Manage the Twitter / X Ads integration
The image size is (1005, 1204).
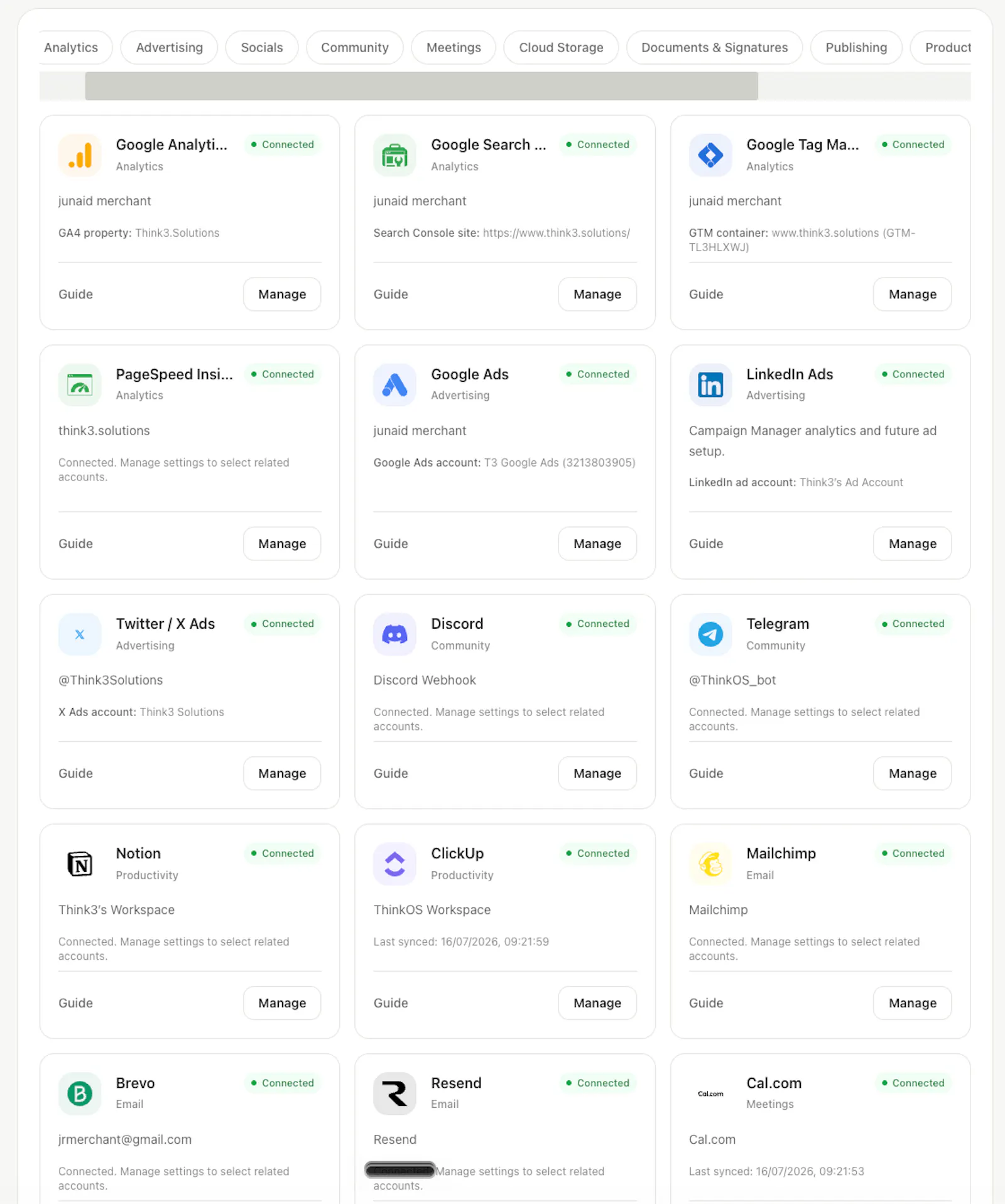coord(282,773)
